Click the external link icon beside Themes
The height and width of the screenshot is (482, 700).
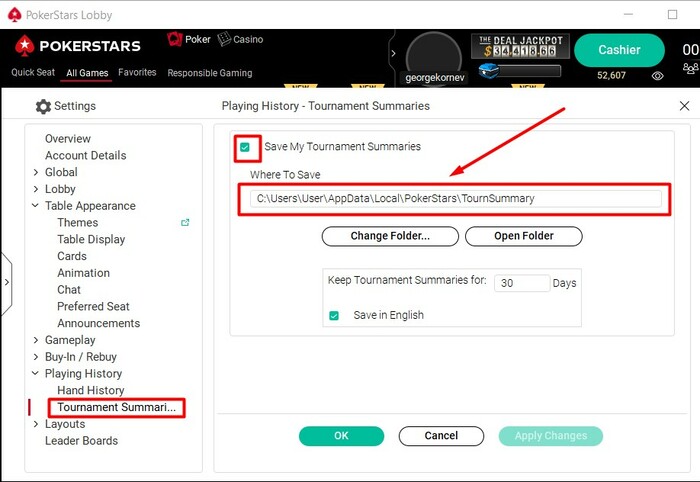[x=185, y=222]
